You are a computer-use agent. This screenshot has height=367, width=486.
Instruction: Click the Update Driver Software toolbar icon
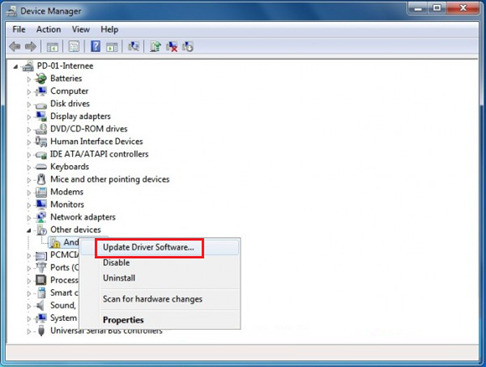click(155, 47)
